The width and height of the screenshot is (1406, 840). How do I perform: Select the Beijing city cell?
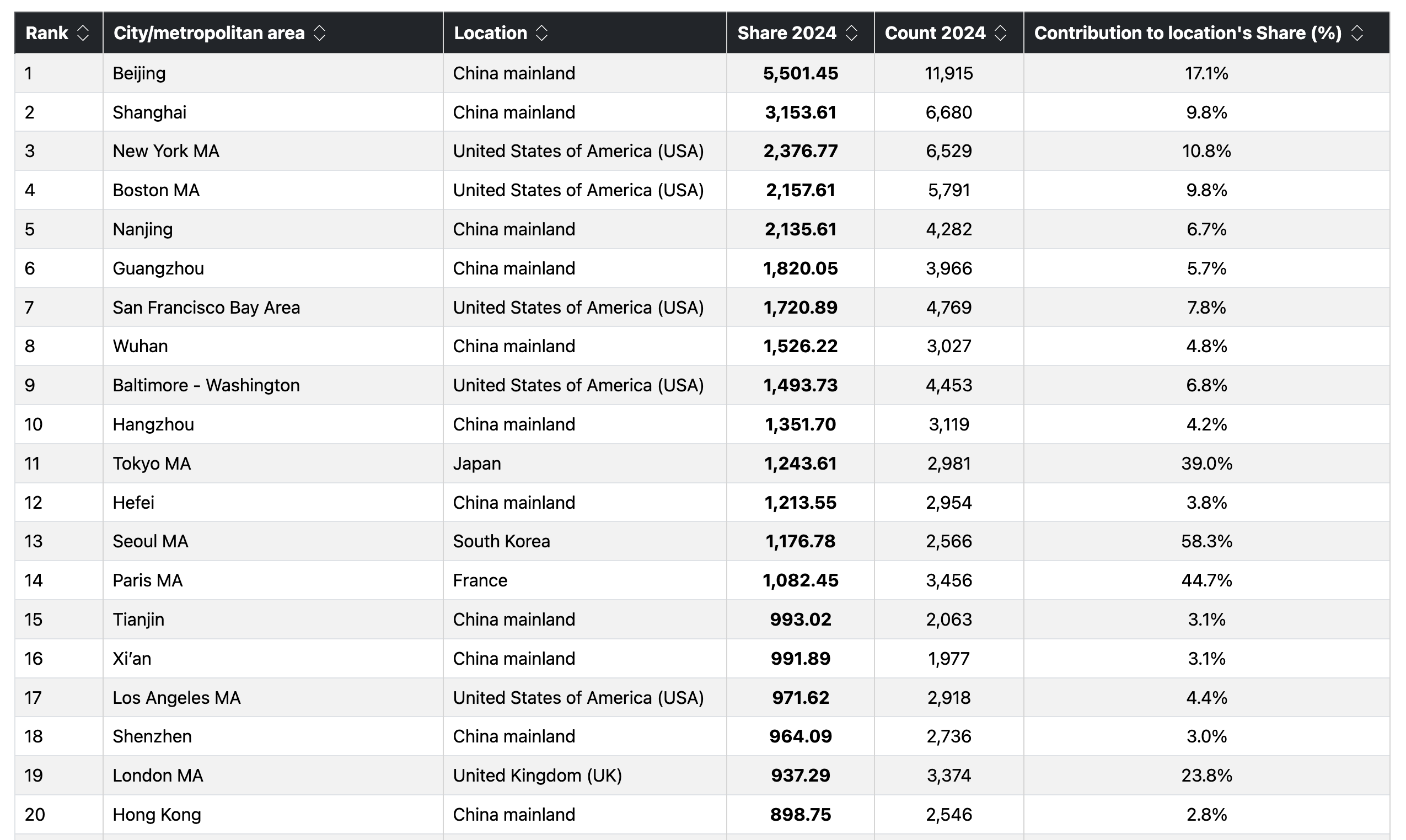click(139, 73)
